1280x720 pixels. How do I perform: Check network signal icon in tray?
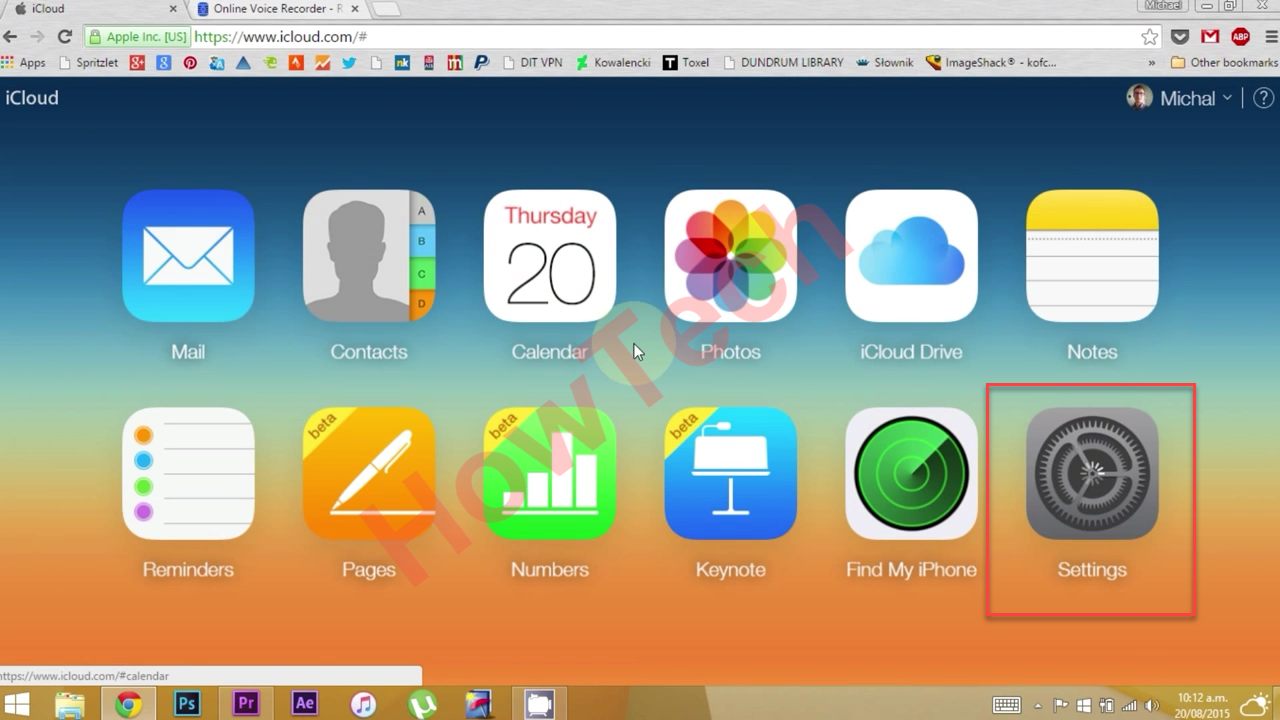[1130, 705]
